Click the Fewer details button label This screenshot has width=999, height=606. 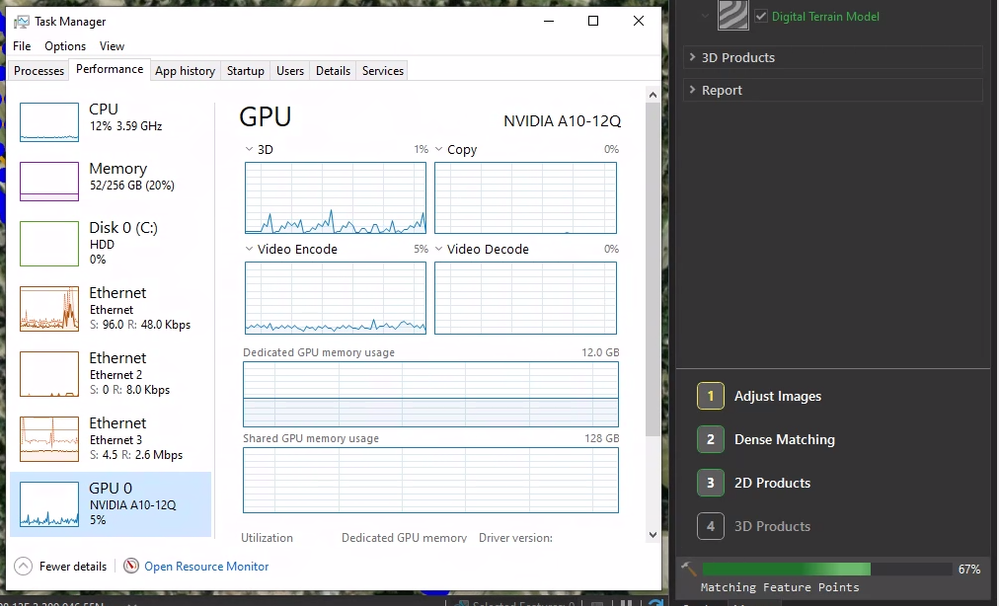(x=73, y=566)
